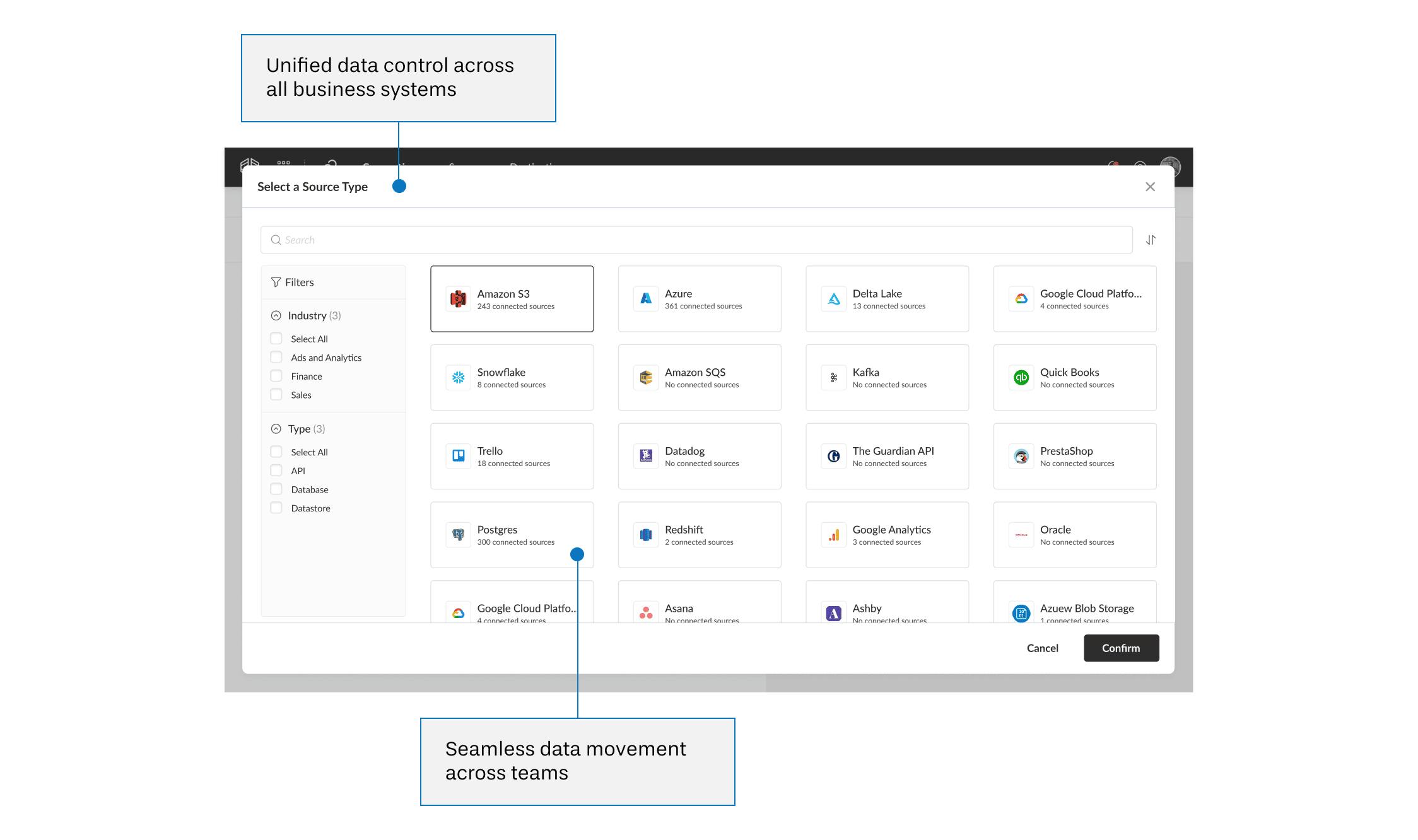The height and width of the screenshot is (840, 1418).
Task: Select the Google Analytics icon
Action: (833, 535)
